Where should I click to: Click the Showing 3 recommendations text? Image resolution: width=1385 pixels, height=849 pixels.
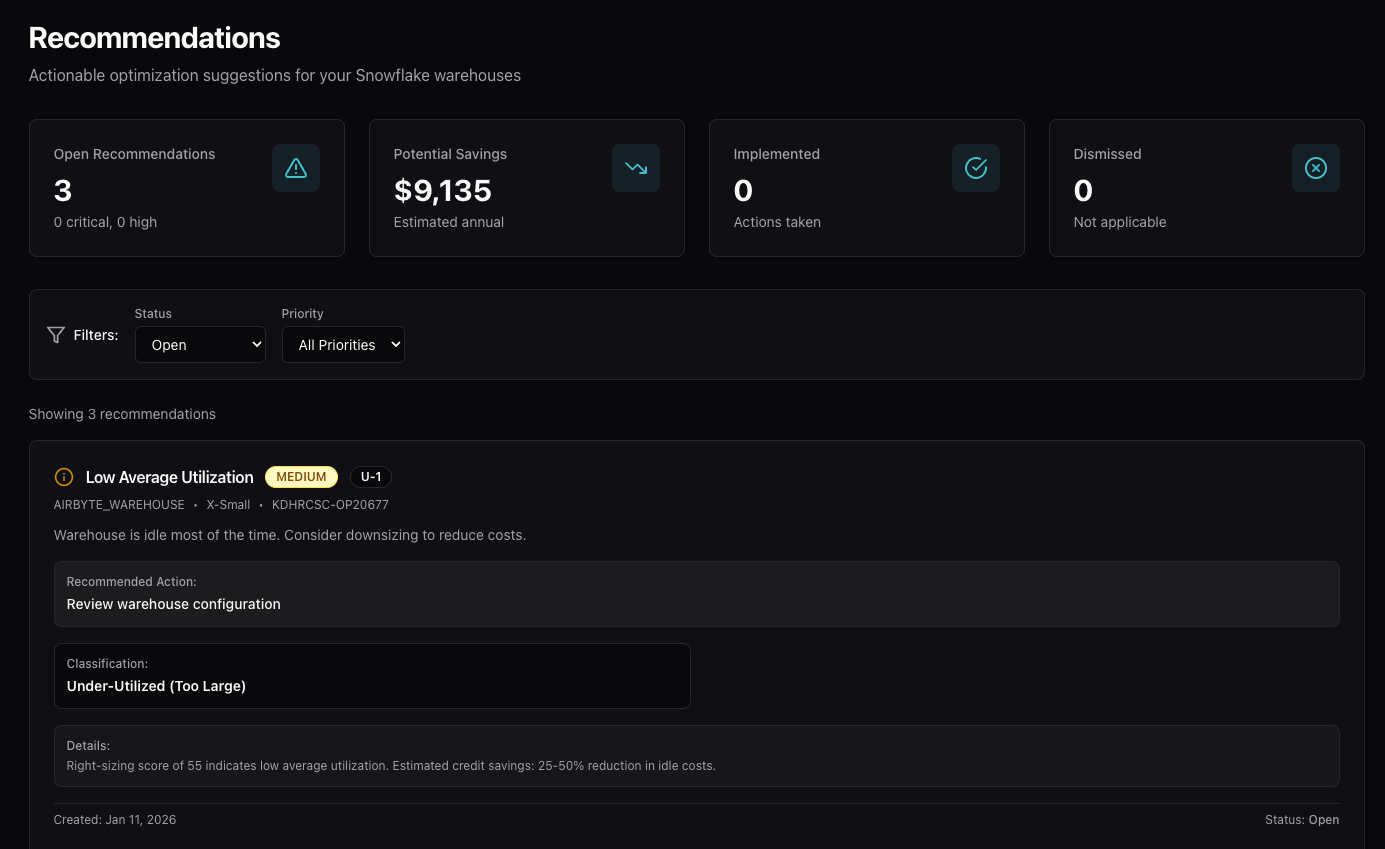coord(122,414)
